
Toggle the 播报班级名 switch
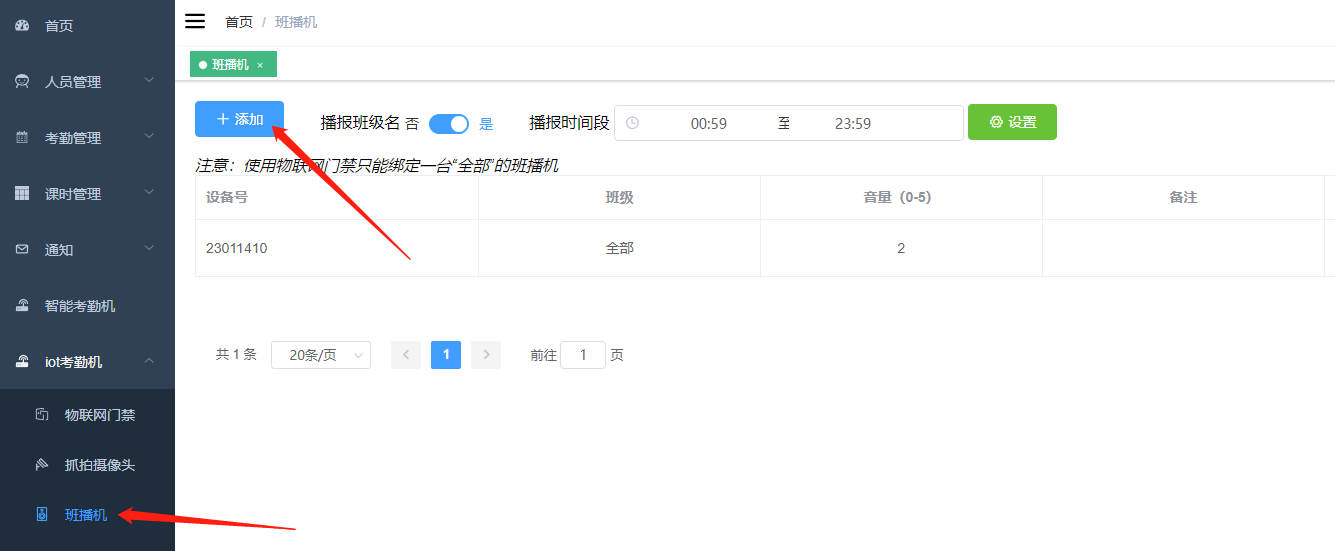[449, 124]
